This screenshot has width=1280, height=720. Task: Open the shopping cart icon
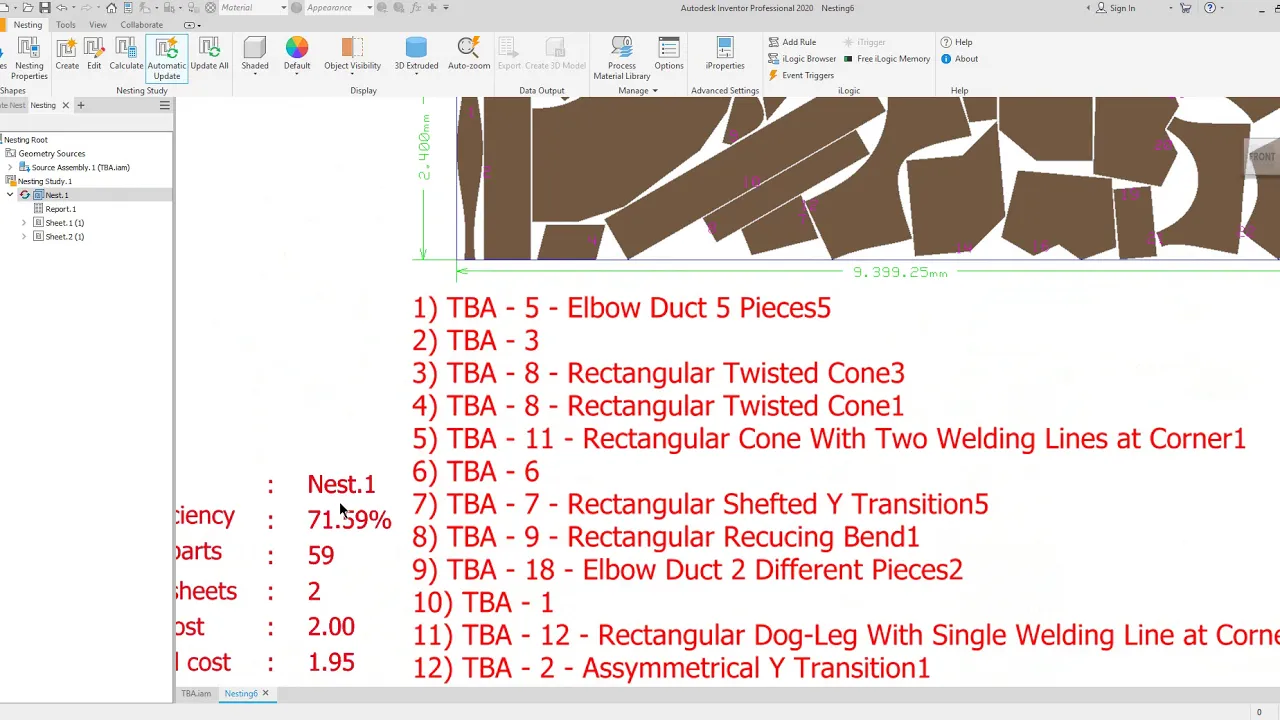coord(1185,8)
